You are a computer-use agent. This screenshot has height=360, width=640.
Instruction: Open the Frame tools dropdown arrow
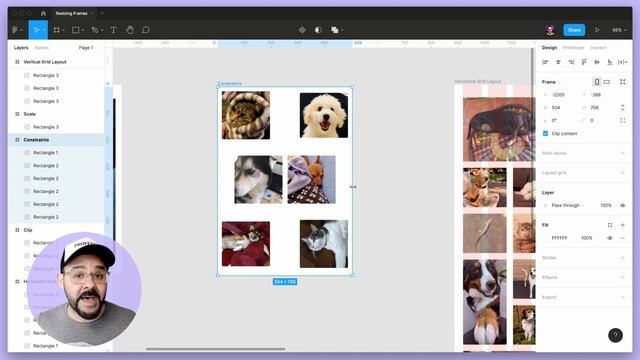pyautogui.click(x=63, y=30)
